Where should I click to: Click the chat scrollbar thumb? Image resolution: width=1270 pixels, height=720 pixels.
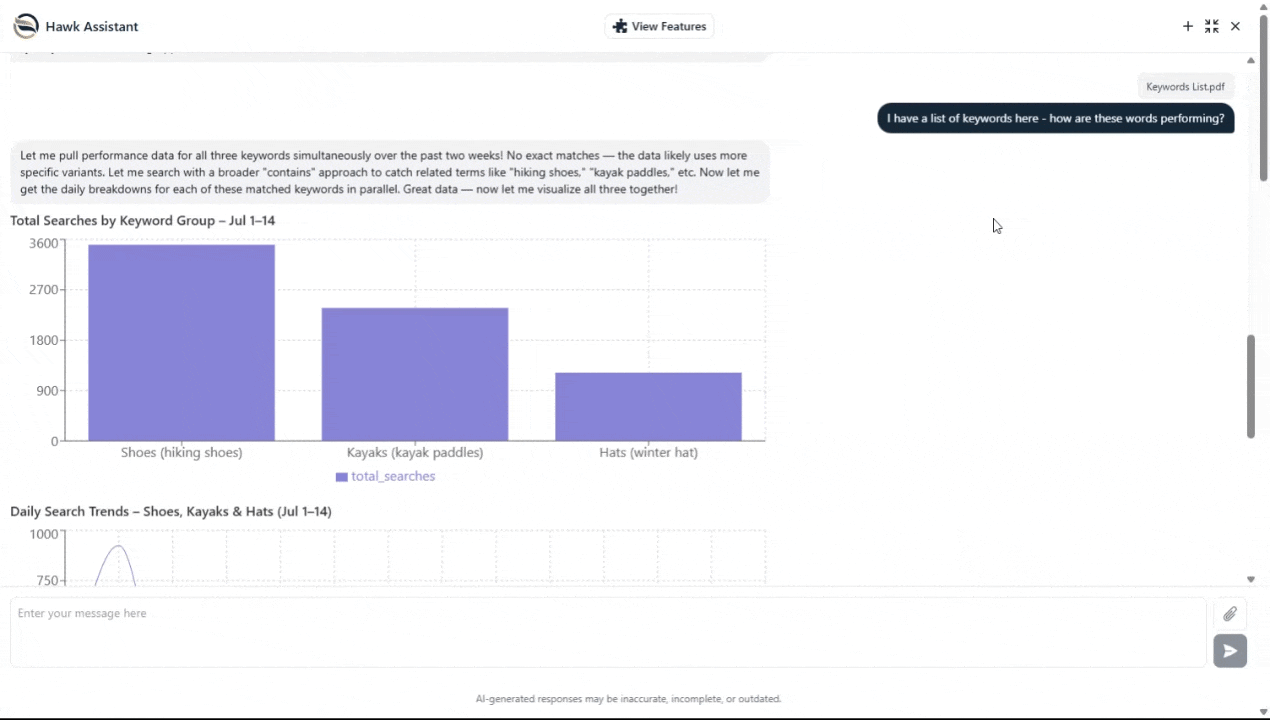(1251, 386)
